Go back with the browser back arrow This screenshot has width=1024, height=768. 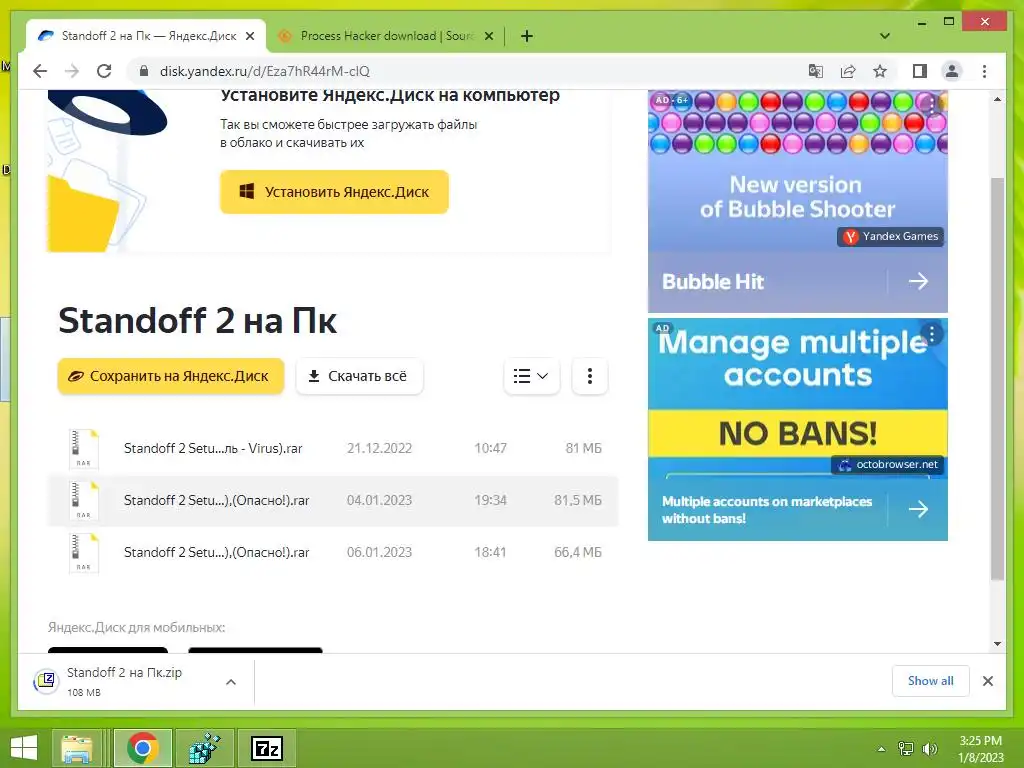coord(40,71)
